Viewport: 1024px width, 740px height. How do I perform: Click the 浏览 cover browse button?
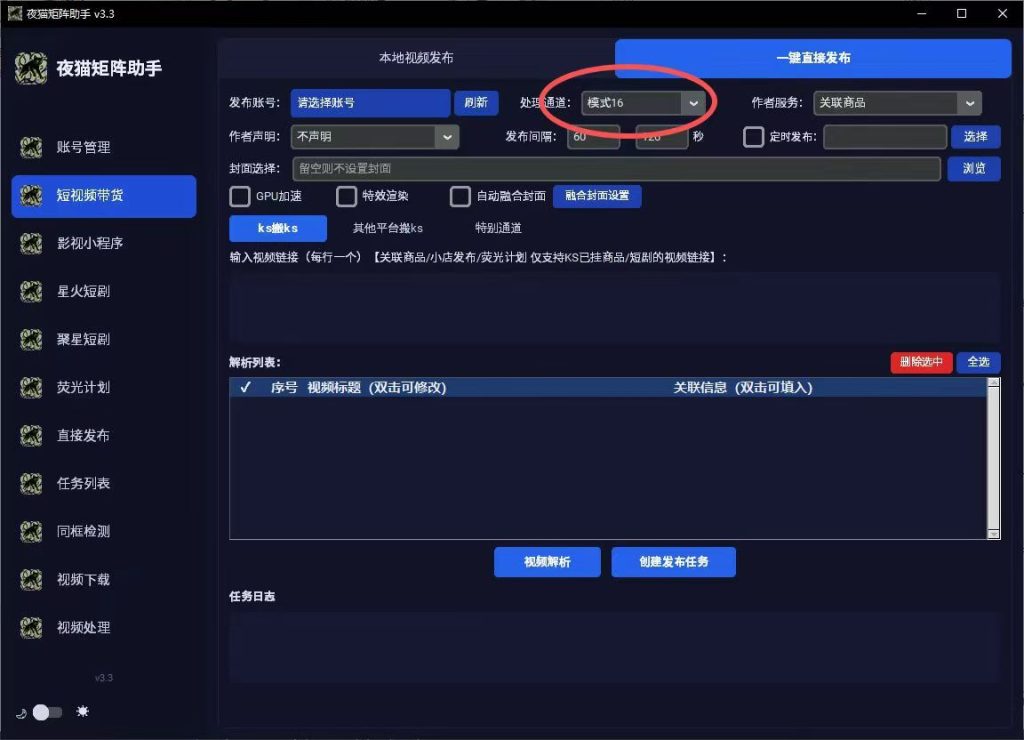(974, 169)
